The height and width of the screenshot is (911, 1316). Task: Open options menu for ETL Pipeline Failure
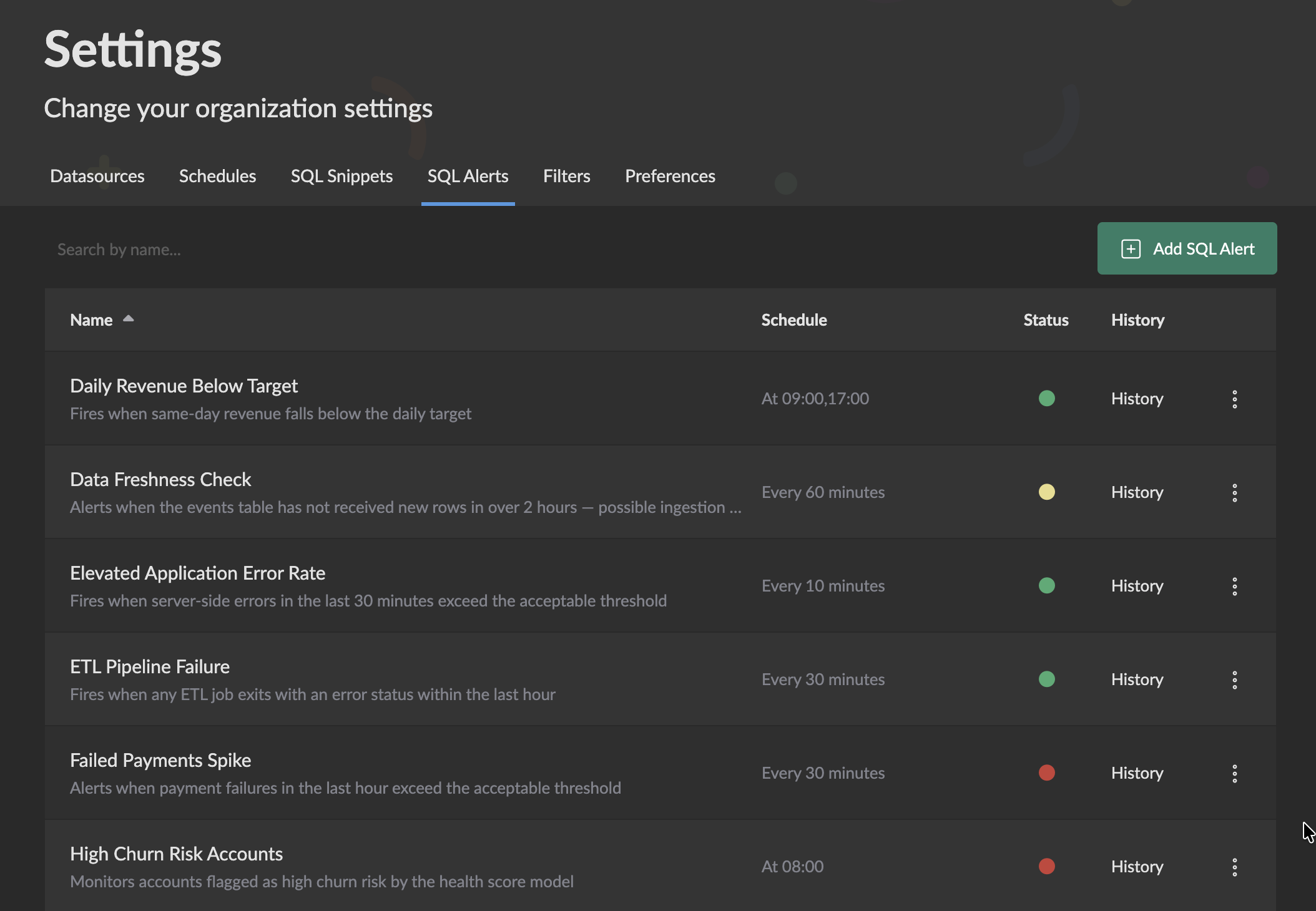[x=1234, y=680]
